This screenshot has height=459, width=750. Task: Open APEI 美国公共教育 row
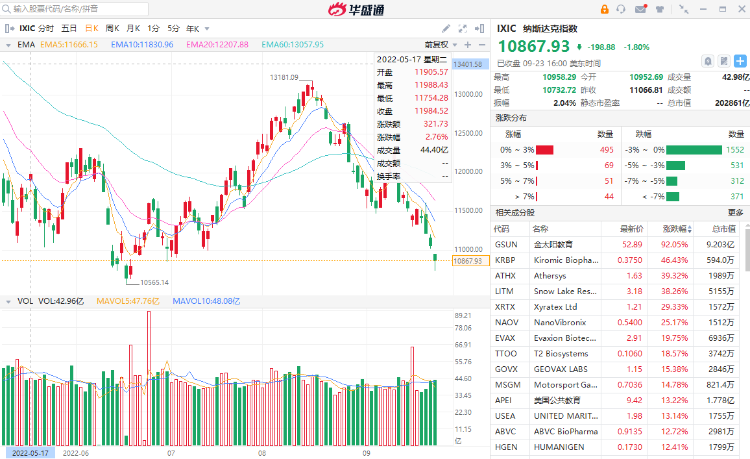pyautogui.click(x=617, y=400)
